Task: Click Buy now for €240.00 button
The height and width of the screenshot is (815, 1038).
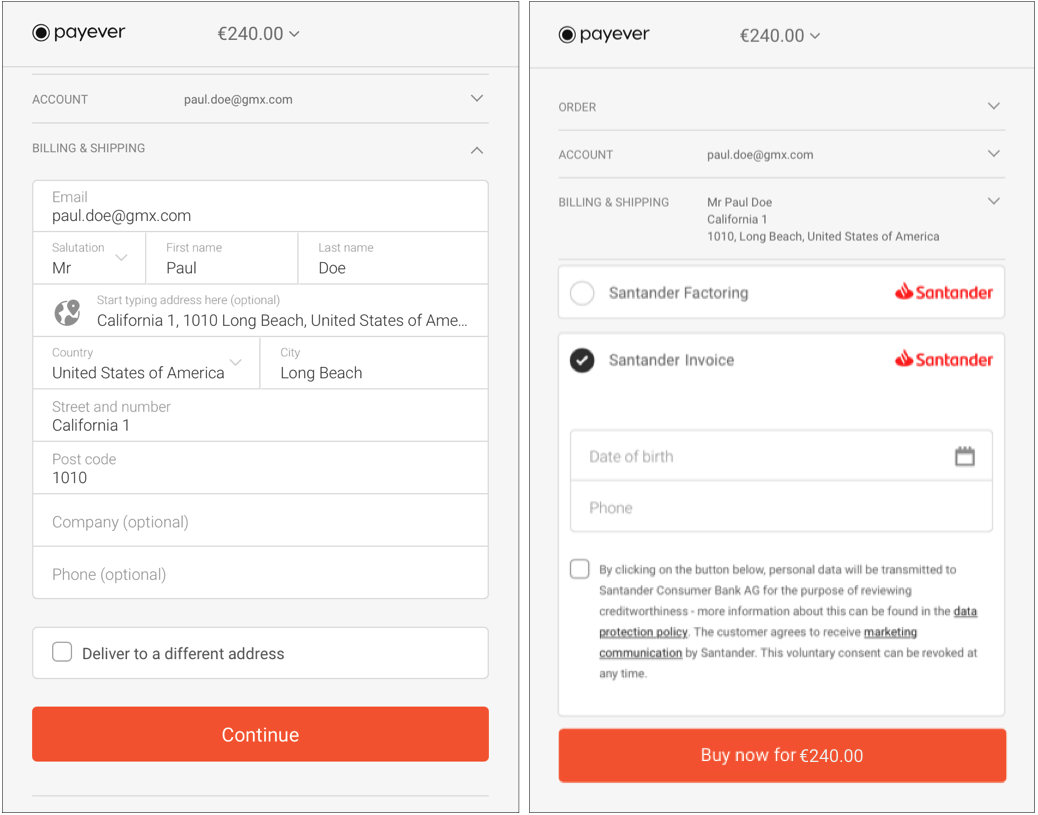Action: (782, 755)
